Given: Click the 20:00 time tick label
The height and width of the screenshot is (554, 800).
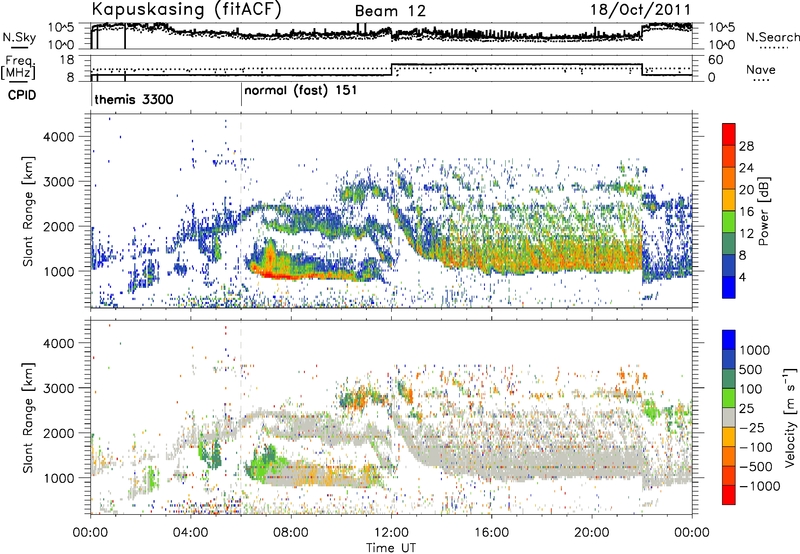Looking at the screenshot, I should [592, 533].
